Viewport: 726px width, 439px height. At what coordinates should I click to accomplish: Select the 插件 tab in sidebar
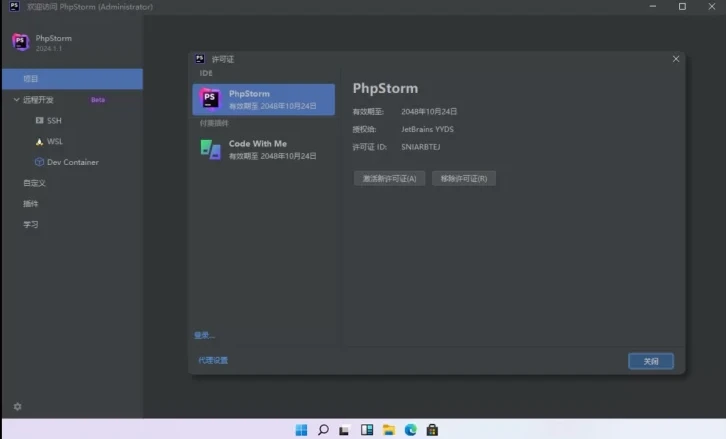31,204
